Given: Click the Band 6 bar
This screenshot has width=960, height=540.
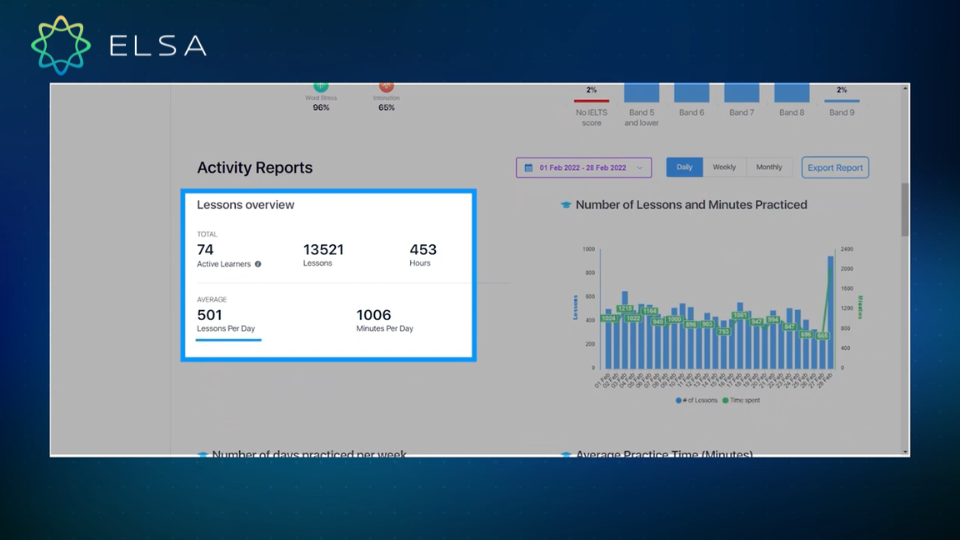Looking at the screenshot, I should coord(692,92).
